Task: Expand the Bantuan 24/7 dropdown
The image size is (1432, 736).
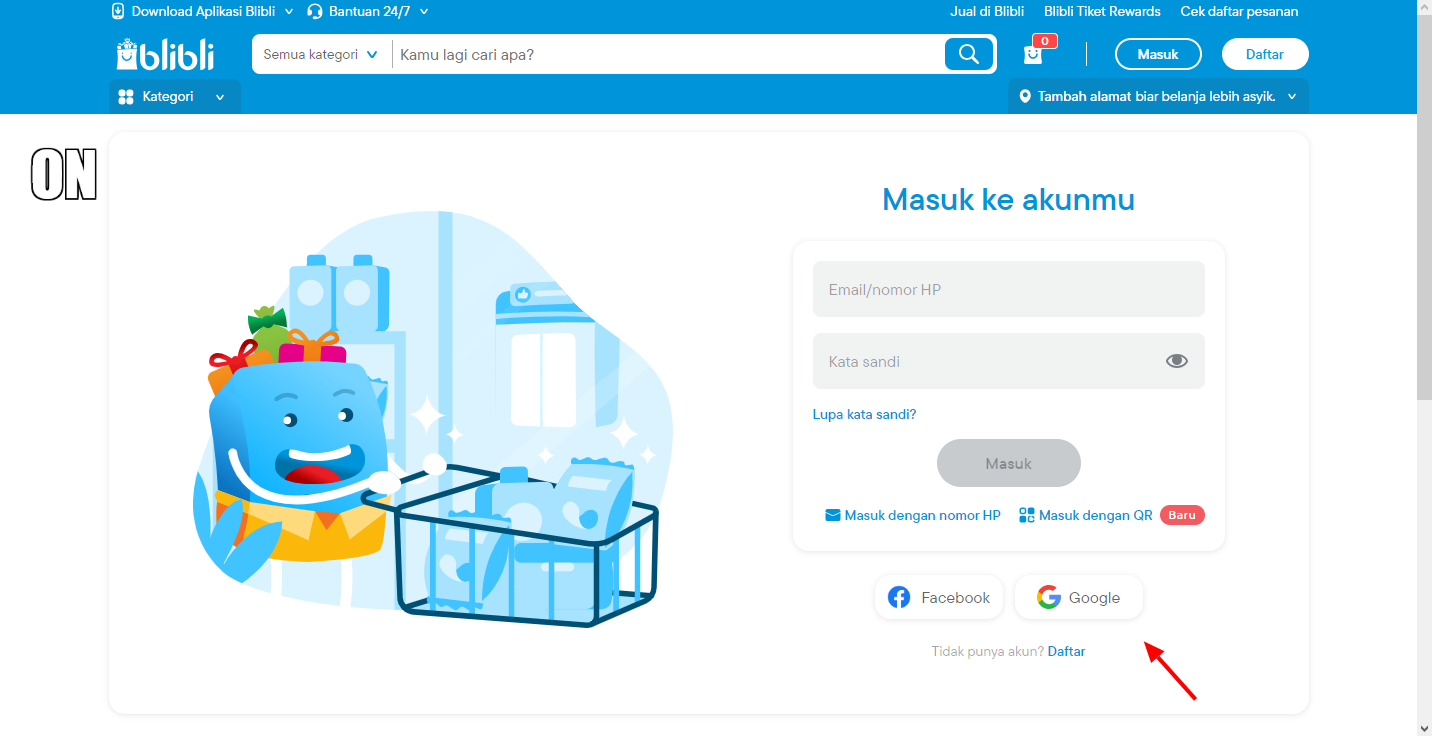Action: [x=367, y=12]
